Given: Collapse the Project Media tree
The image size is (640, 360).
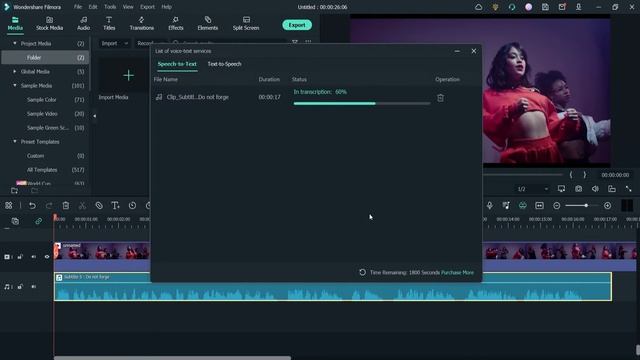Looking at the screenshot, I should click(15, 43).
